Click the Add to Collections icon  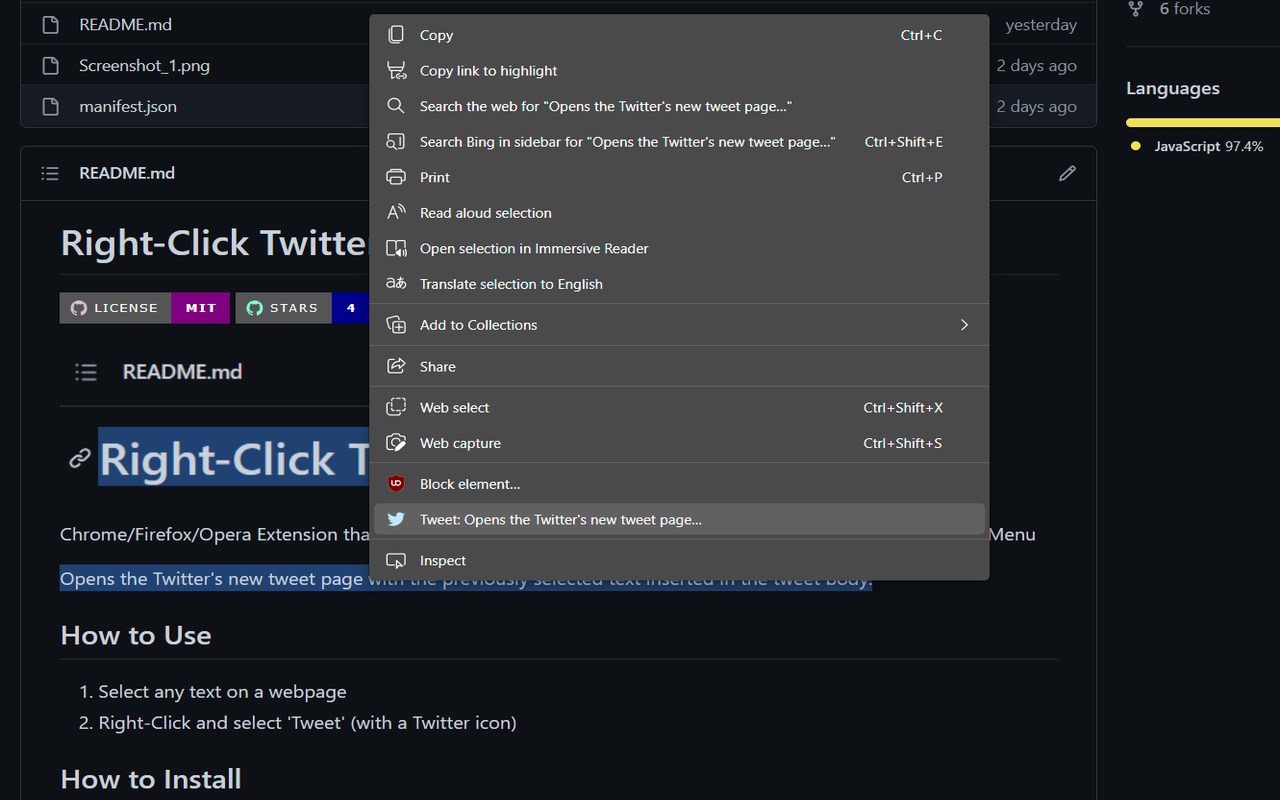pos(396,325)
